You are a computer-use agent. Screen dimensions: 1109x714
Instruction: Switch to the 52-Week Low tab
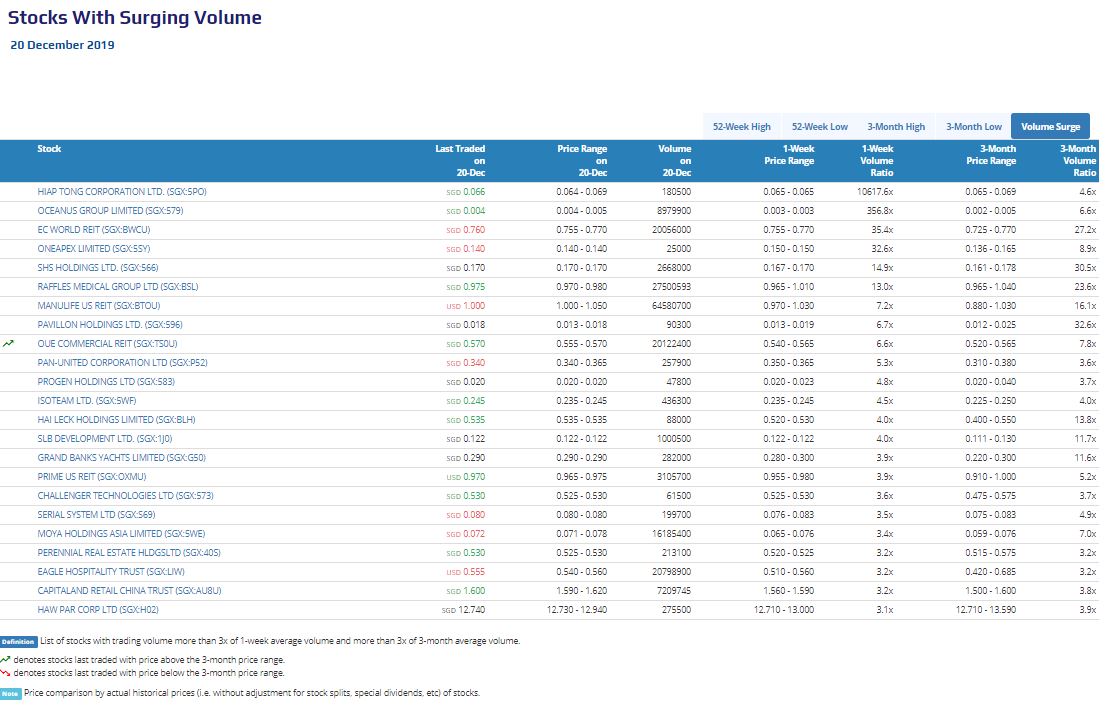[x=819, y=127]
